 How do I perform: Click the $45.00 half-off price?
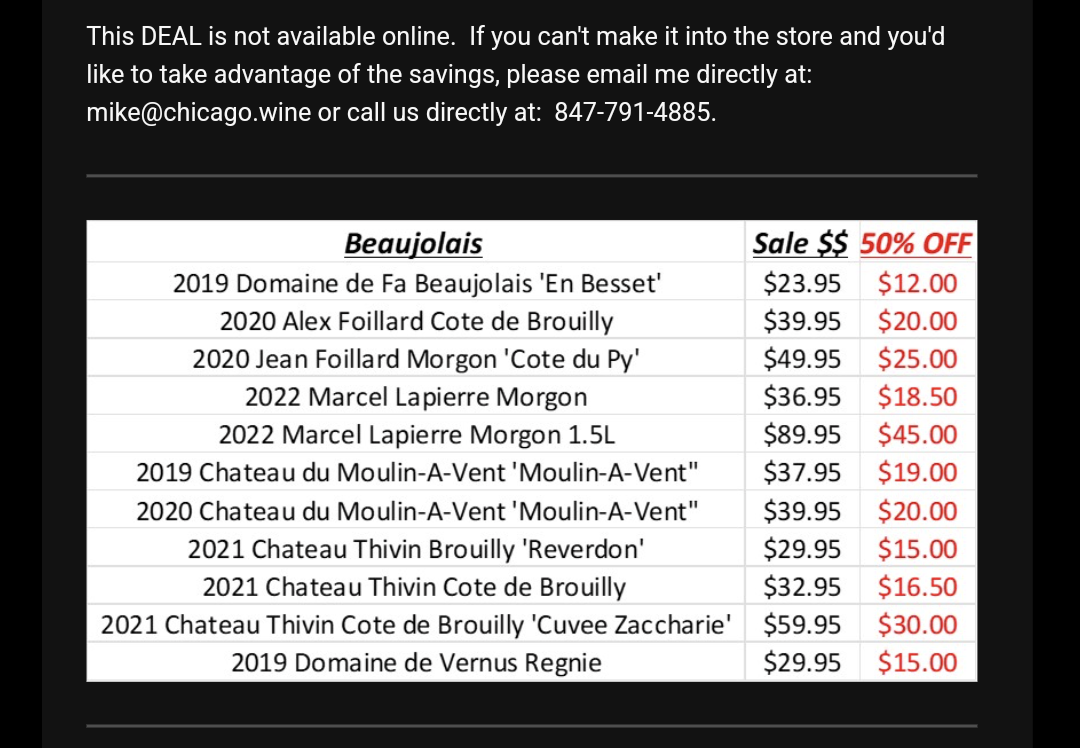[x=917, y=435]
